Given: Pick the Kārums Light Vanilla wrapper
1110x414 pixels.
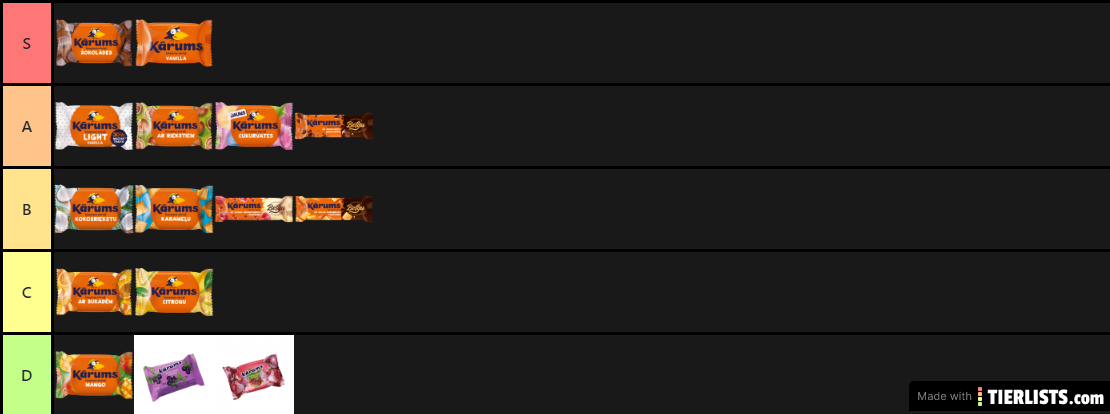Looking at the screenshot, I should [94, 126].
